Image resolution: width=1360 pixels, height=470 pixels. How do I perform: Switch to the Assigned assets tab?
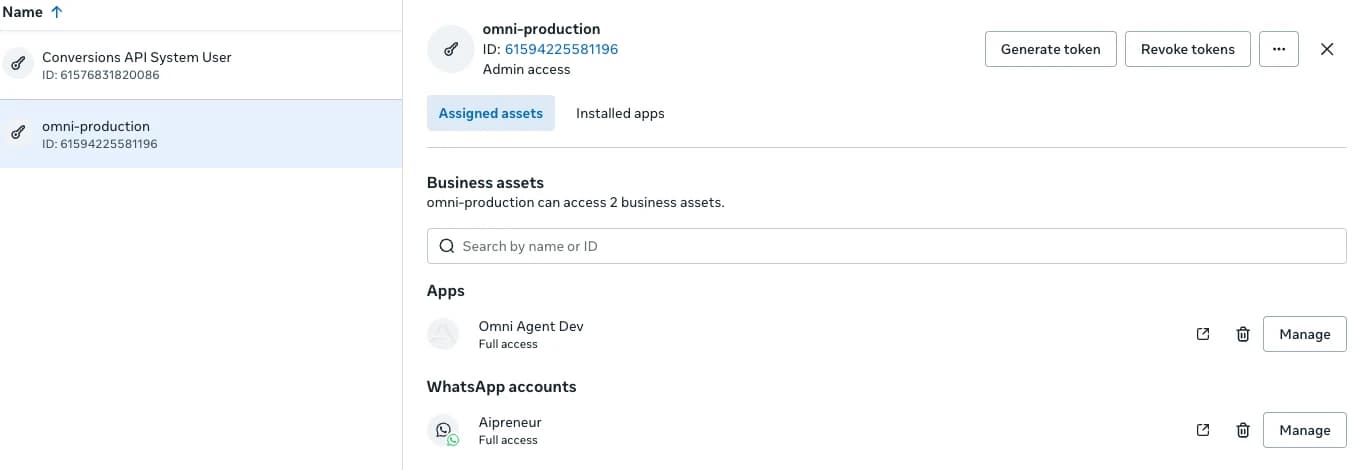click(491, 113)
